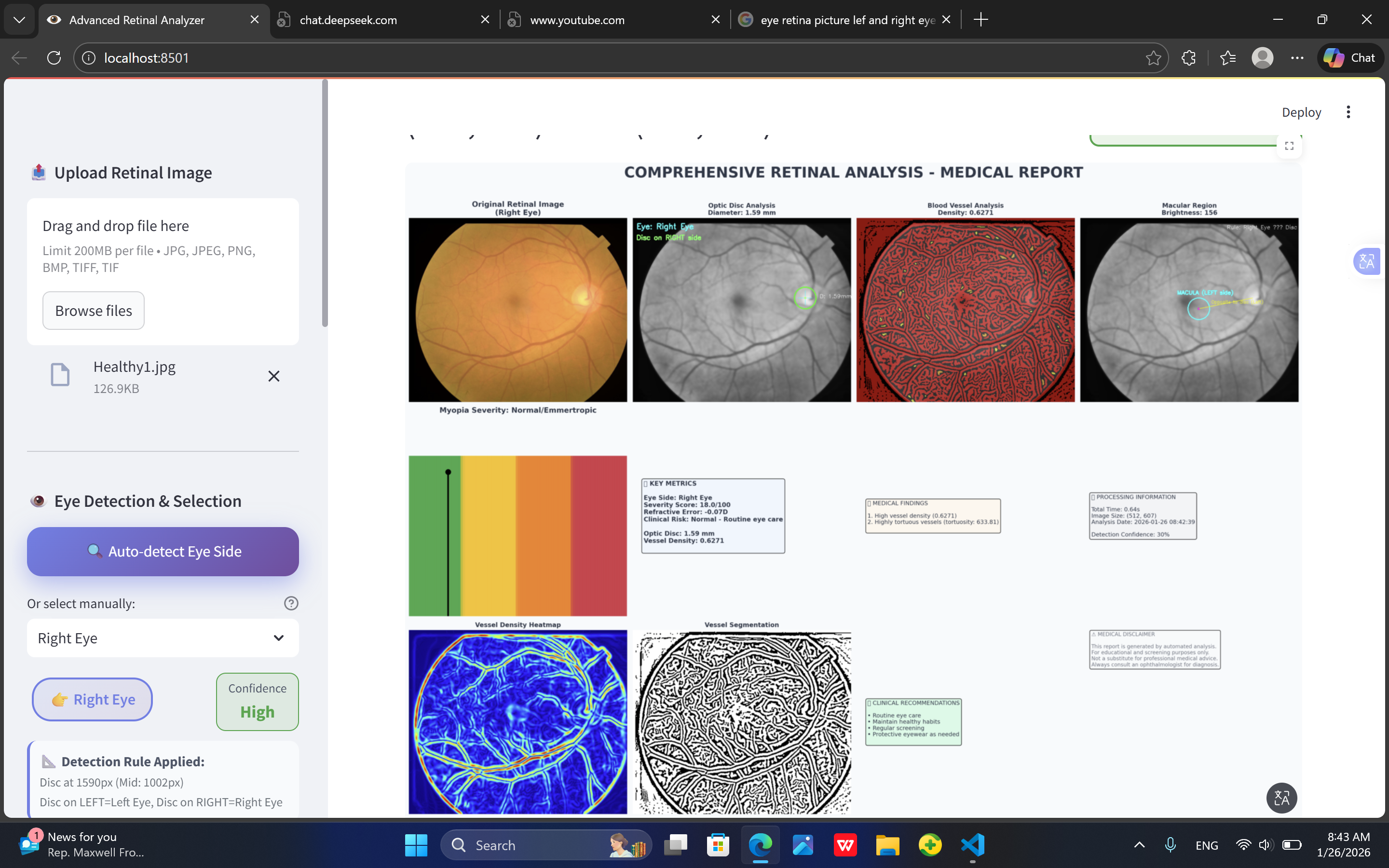Click the floating translate icon at the bottom right

pos(1281,798)
